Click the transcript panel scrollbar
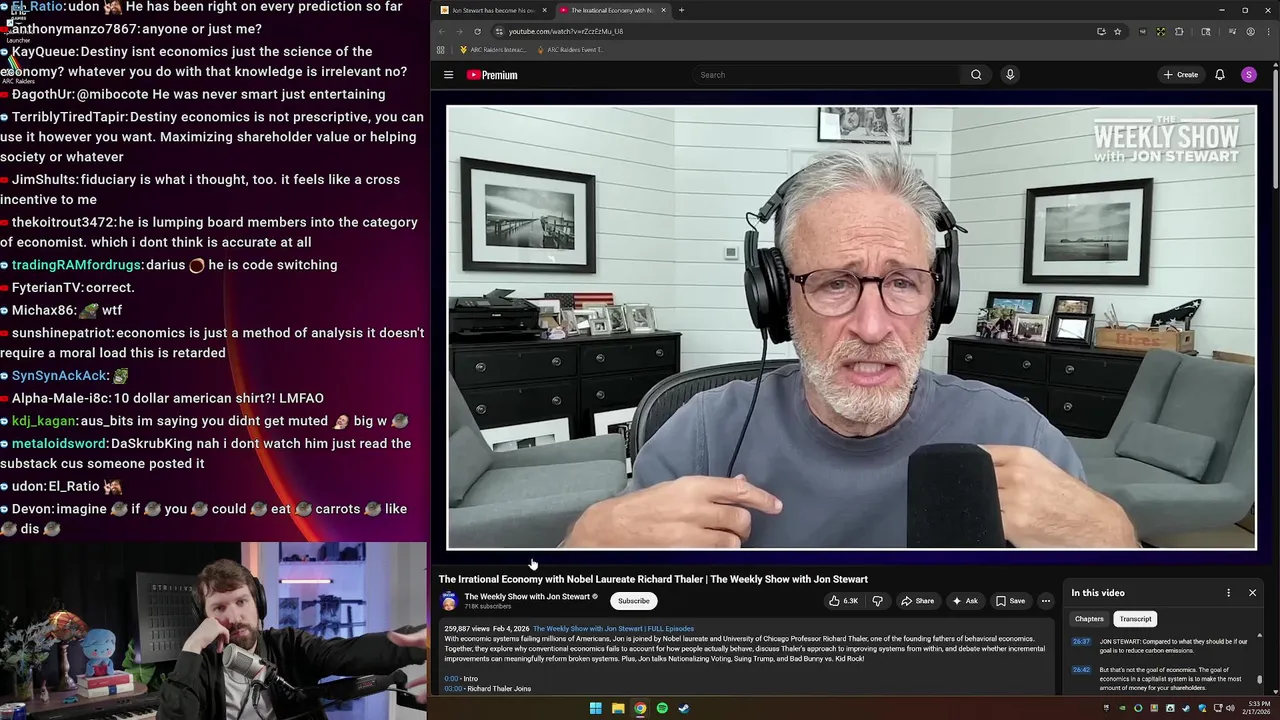This screenshot has height=720, width=1280. point(1260,680)
